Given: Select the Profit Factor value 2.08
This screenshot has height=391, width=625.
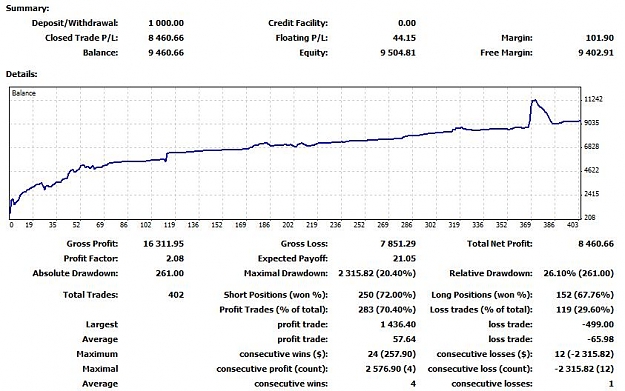Looking at the screenshot, I should (x=175, y=258).
